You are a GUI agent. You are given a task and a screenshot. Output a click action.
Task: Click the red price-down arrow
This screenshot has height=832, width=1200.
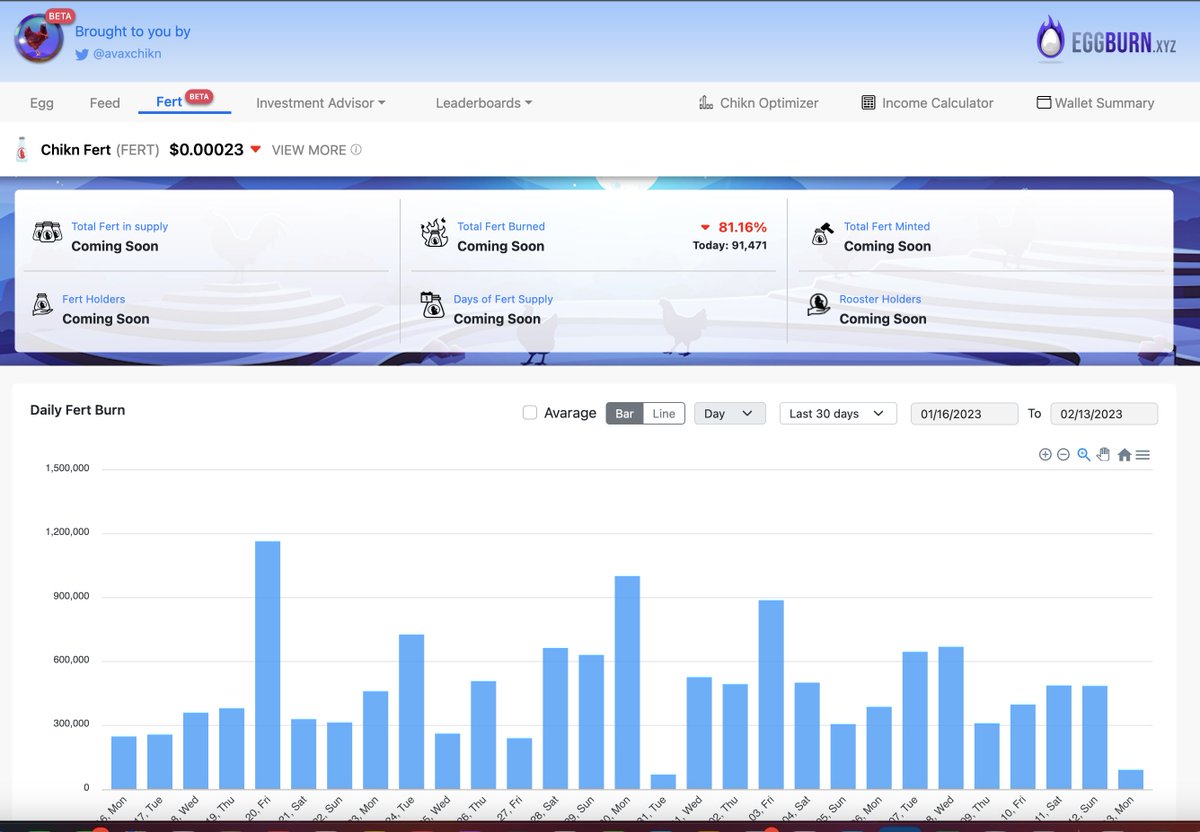(255, 150)
